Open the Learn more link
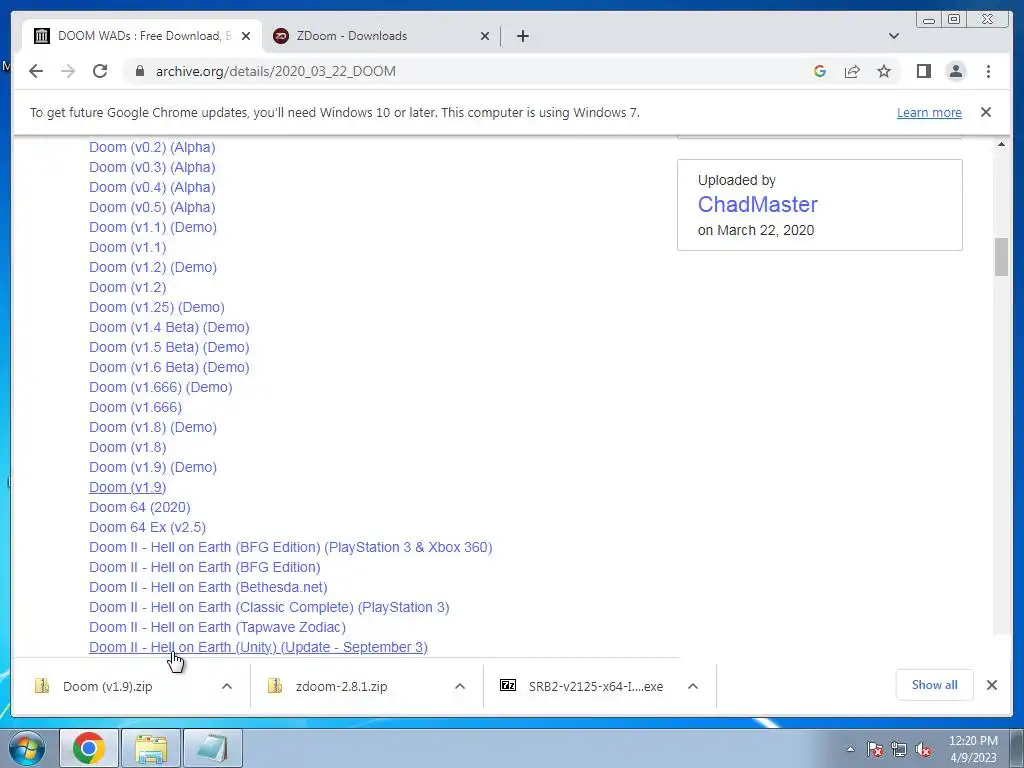Image resolution: width=1024 pixels, height=768 pixels. coord(929,112)
